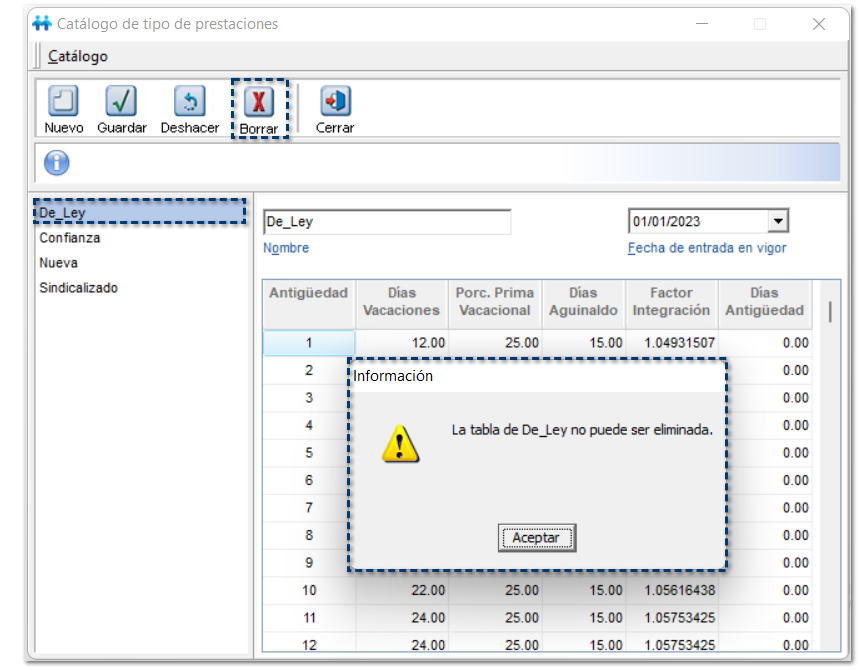This screenshot has height=670, width=860.
Task: Click the app icon in title bar
Action: [41, 23]
